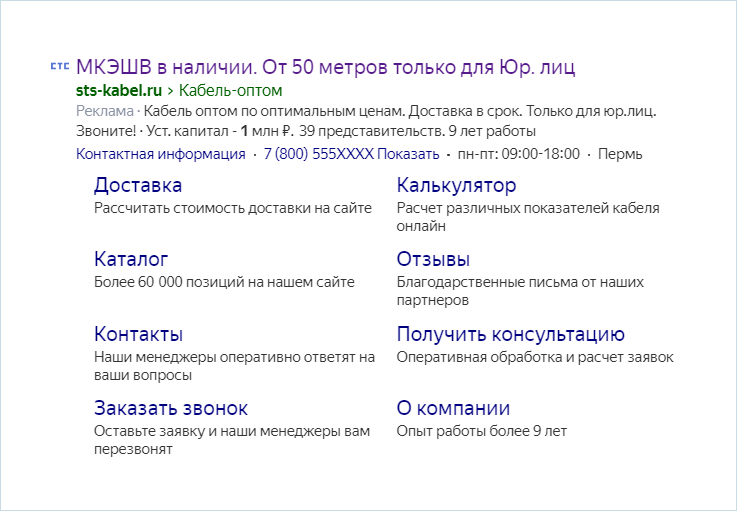Click 'Наши менеджеры оперативно ответят на ваши вопросы'
Screen dimensions: 737x511
(235, 366)
